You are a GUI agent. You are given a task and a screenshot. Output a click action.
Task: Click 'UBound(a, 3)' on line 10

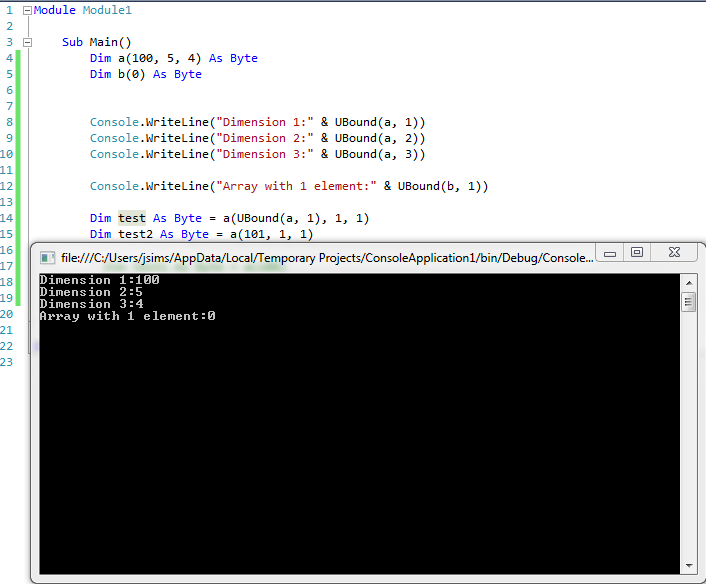(x=376, y=154)
